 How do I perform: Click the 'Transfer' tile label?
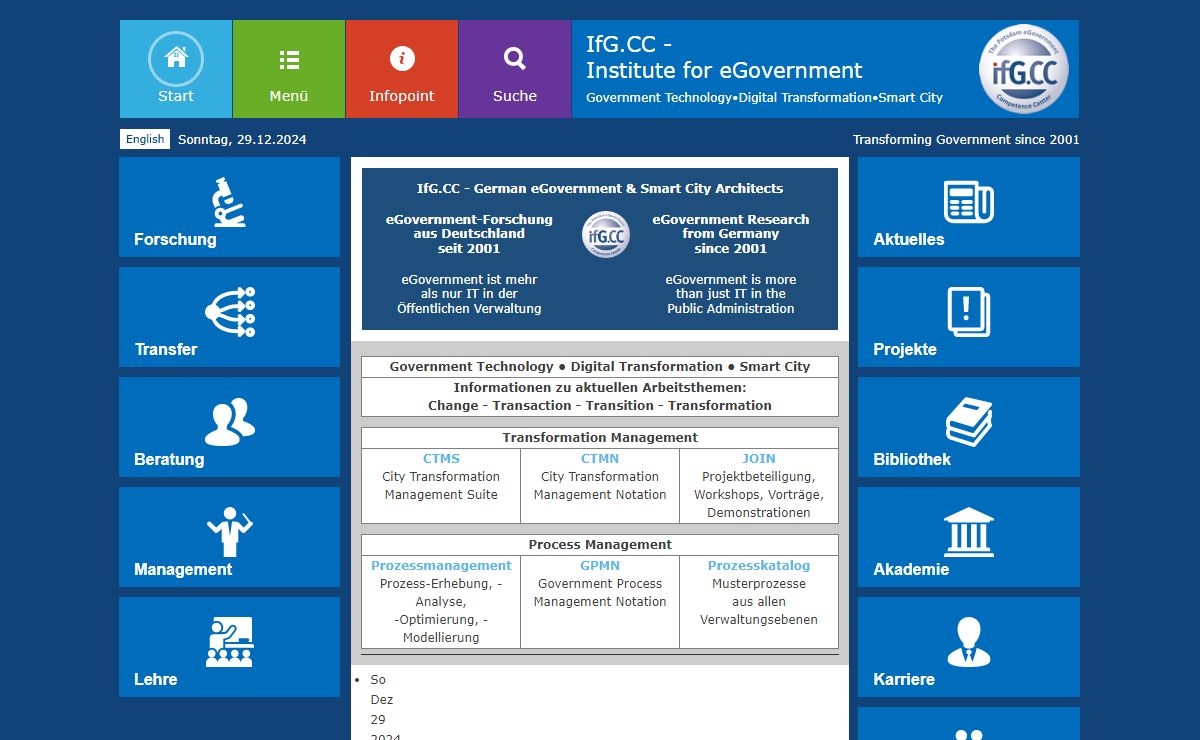166,350
